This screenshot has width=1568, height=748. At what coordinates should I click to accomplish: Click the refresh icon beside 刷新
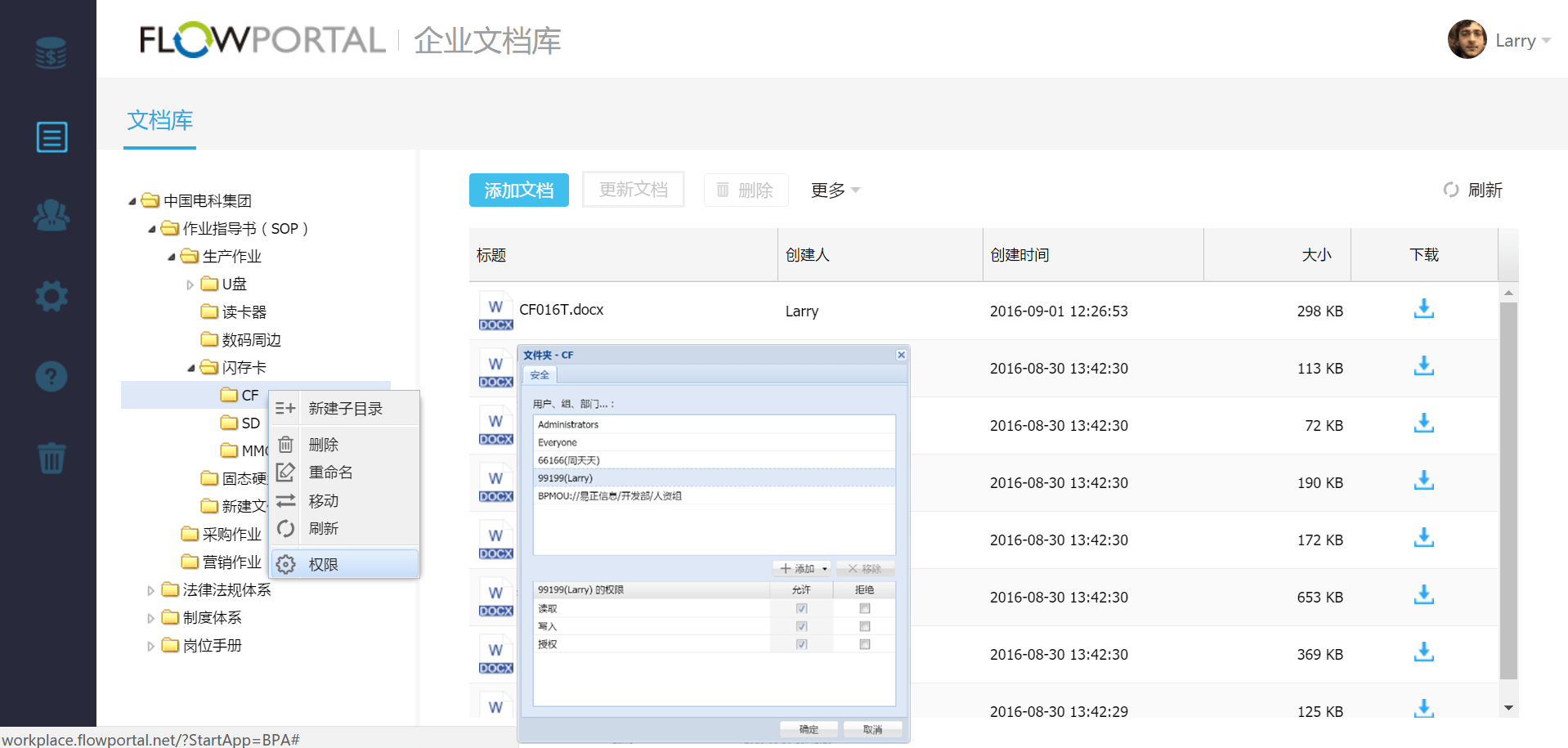tap(1450, 190)
